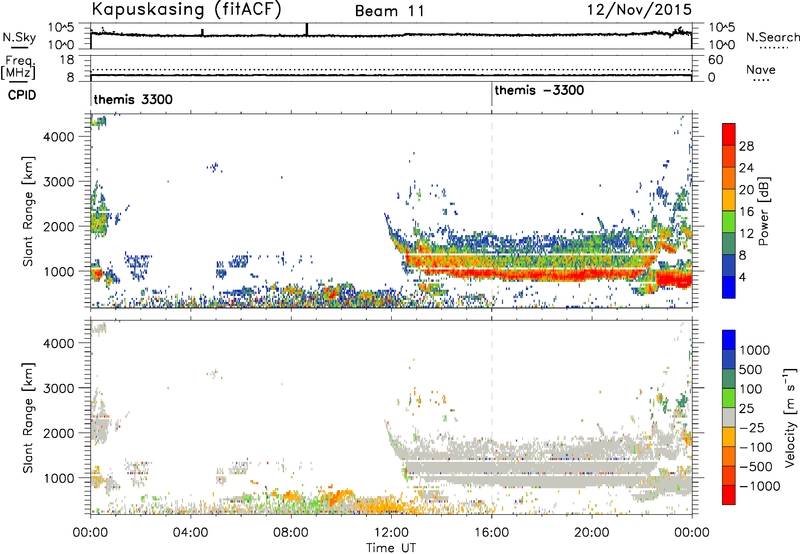Pick the blue top segment of Velocity colorbar
Image resolution: width=800 pixels, height=554 pixels.
click(x=729, y=340)
